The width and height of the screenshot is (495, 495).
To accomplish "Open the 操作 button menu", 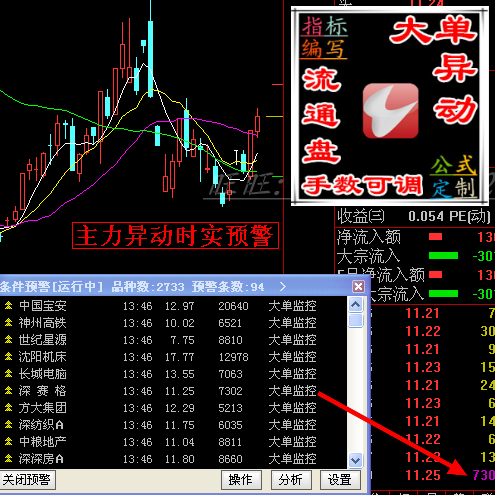I will (241, 480).
